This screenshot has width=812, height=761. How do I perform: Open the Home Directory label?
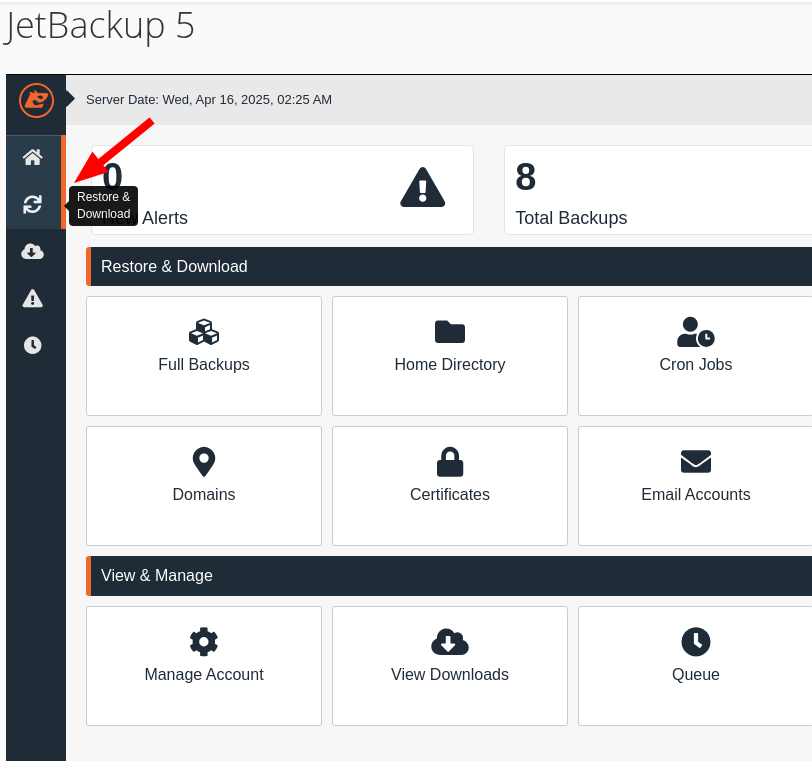pos(450,364)
